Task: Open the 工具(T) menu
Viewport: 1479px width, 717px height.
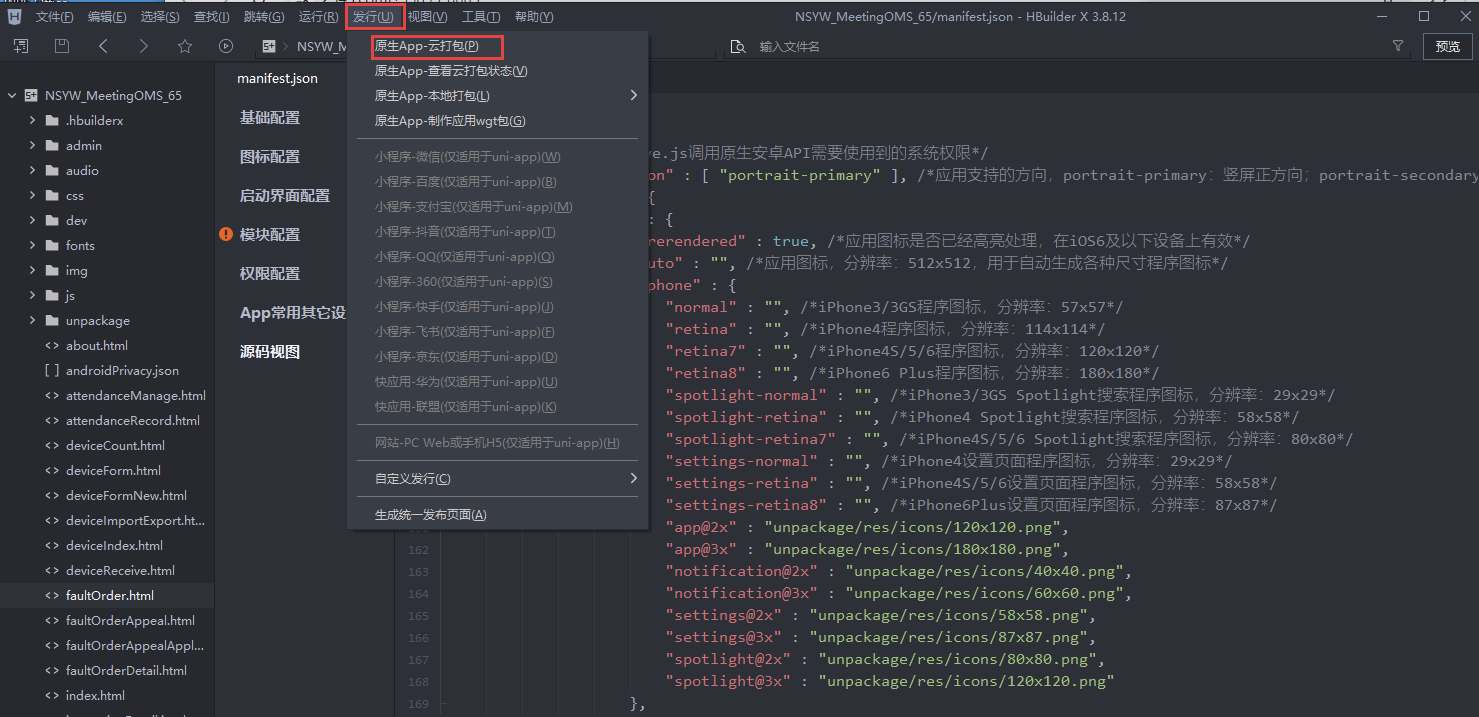Action: 481,17
